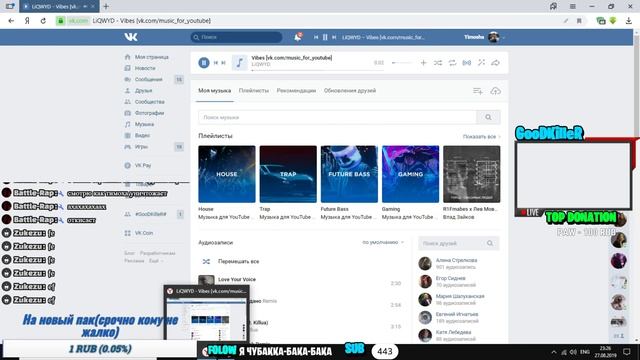Viewport: 640px width, 360px height.
Task: Toggle shuffle in the music player
Action: pyautogui.click(x=438, y=62)
